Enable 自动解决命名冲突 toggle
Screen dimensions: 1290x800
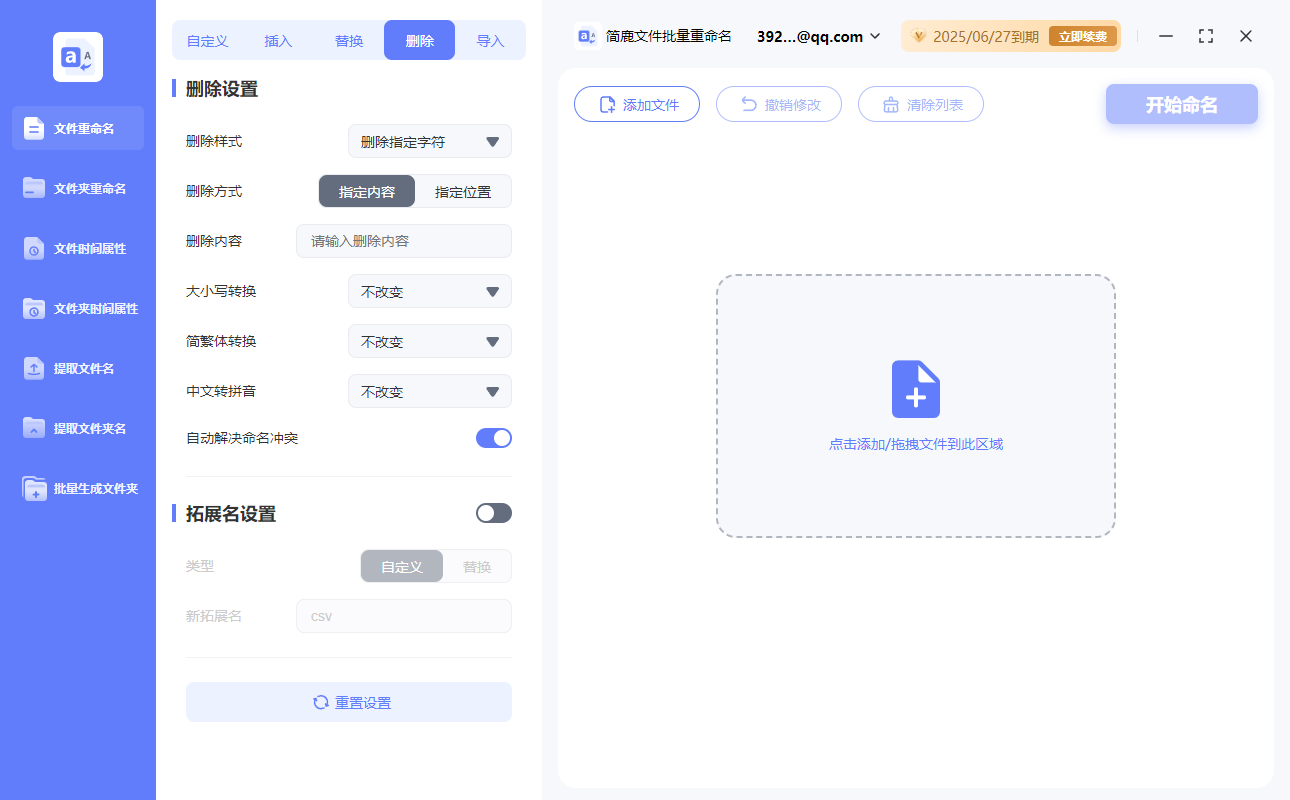pyautogui.click(x=493, y=438)
